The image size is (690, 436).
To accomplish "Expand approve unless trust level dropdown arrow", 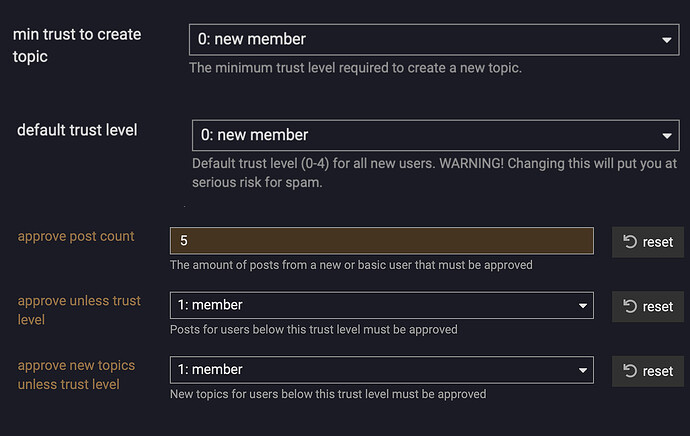I will point(583,306).
